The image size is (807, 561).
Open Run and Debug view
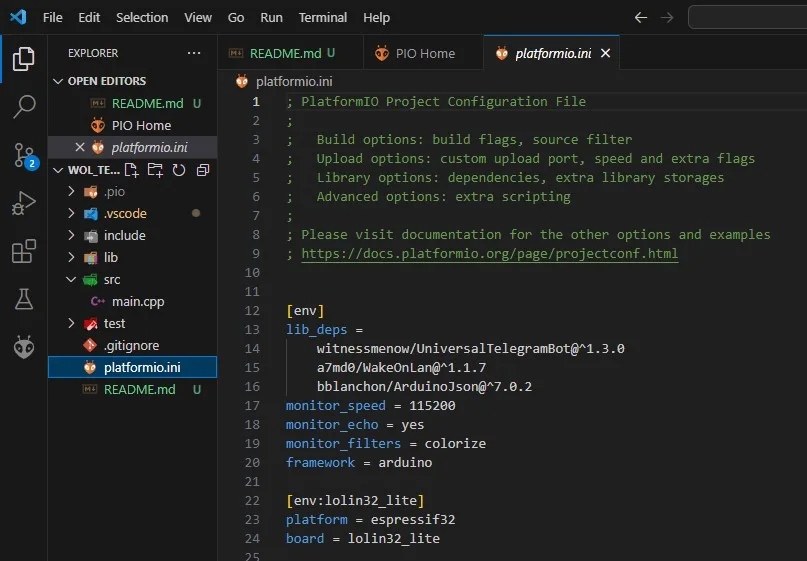[x=24, y=203]
